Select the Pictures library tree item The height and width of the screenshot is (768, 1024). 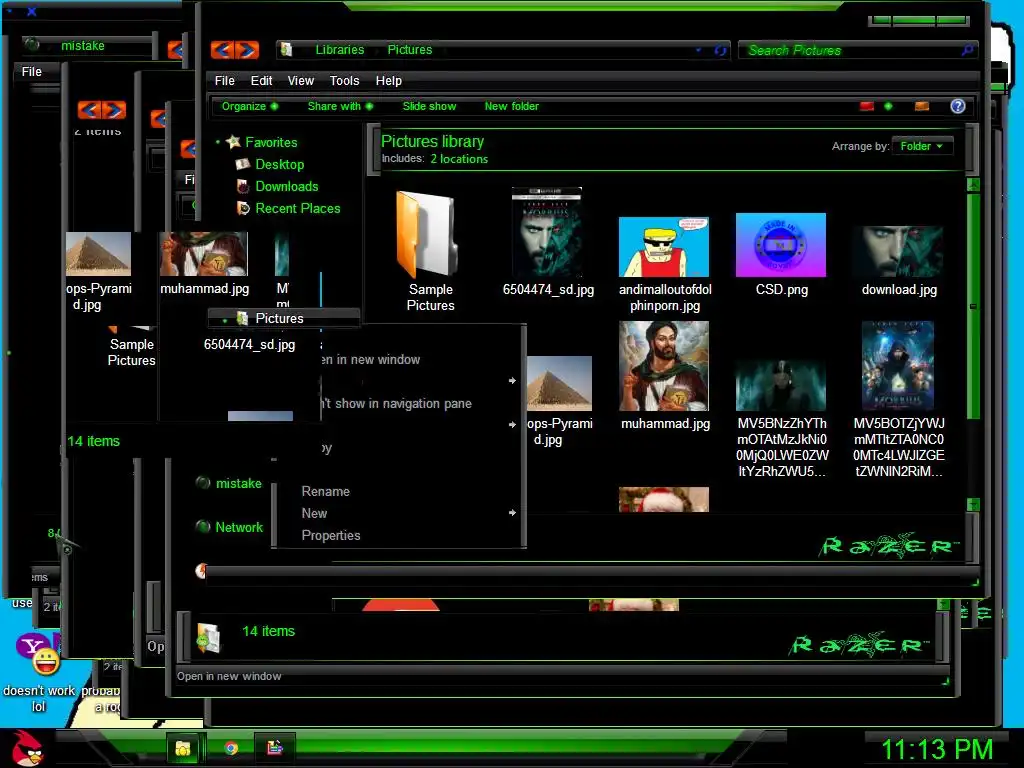(280, 318)
